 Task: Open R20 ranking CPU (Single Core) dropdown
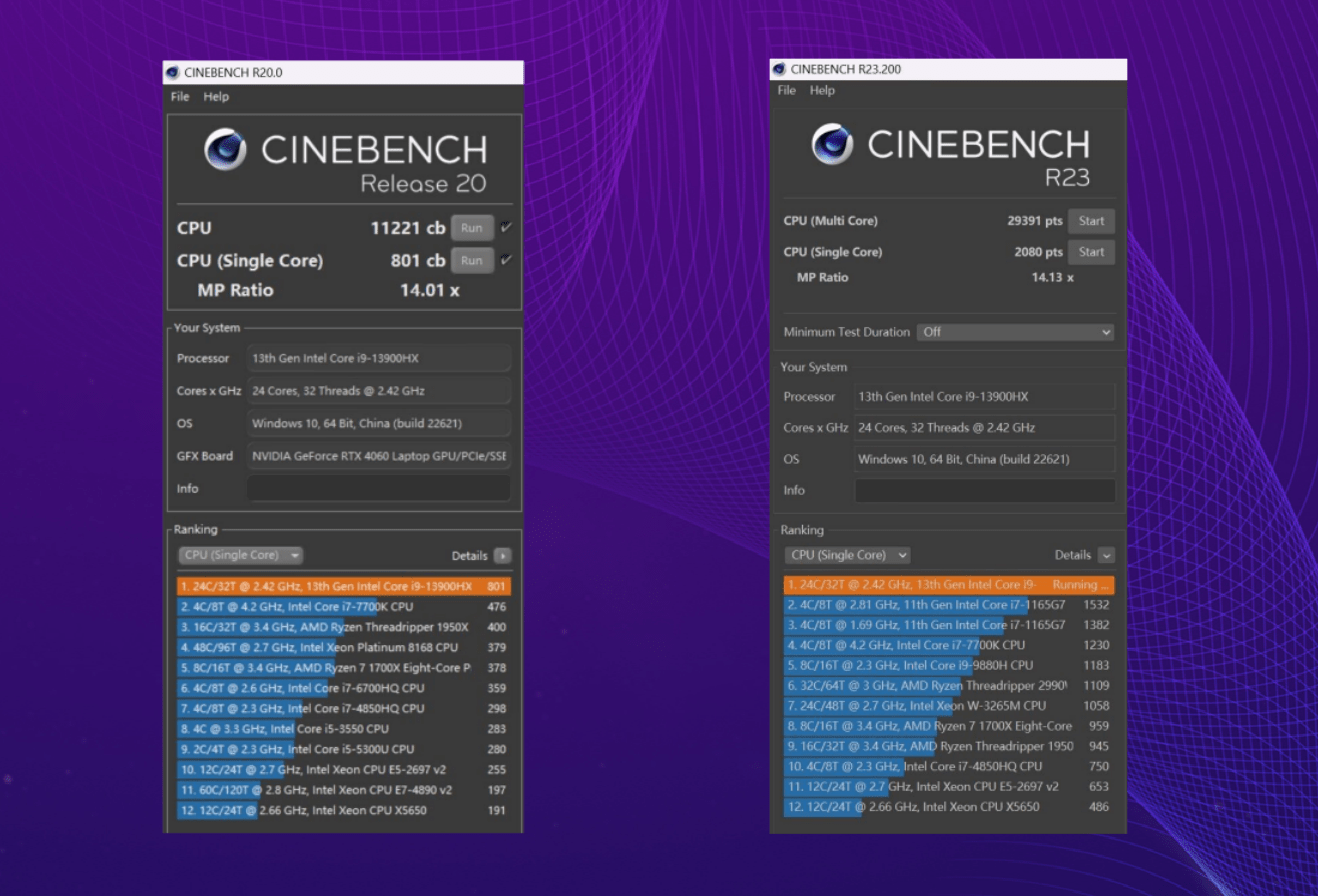(x=240, y=555)
